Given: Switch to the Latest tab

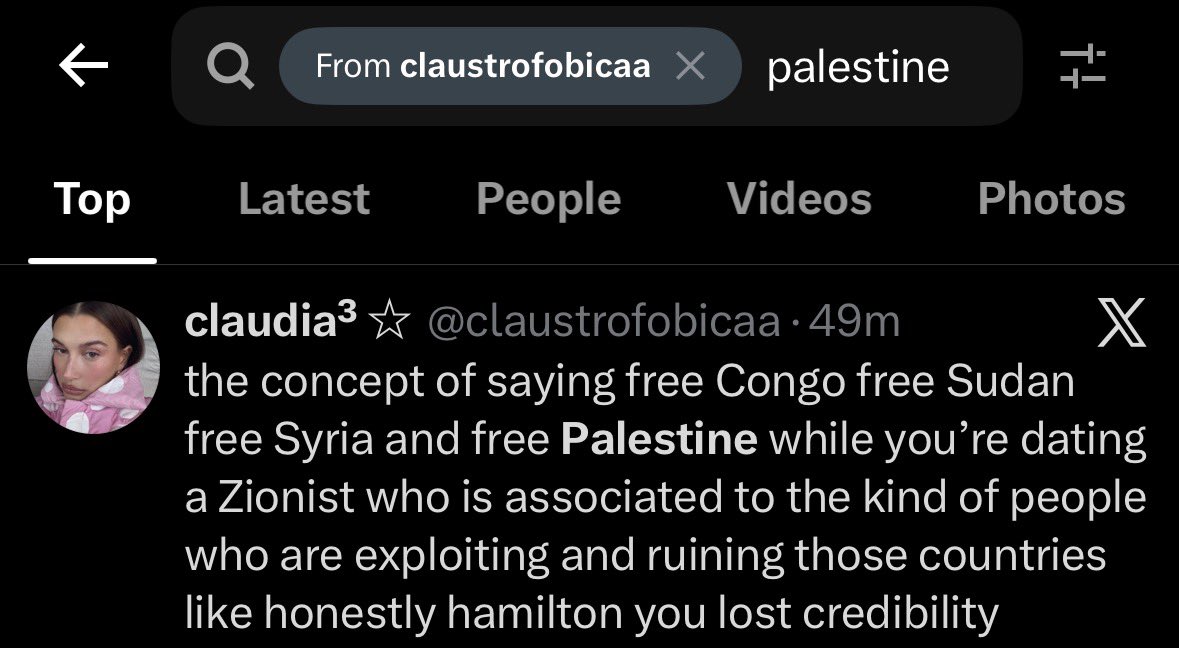Looking at the screenshot, I should click(304, 199).
